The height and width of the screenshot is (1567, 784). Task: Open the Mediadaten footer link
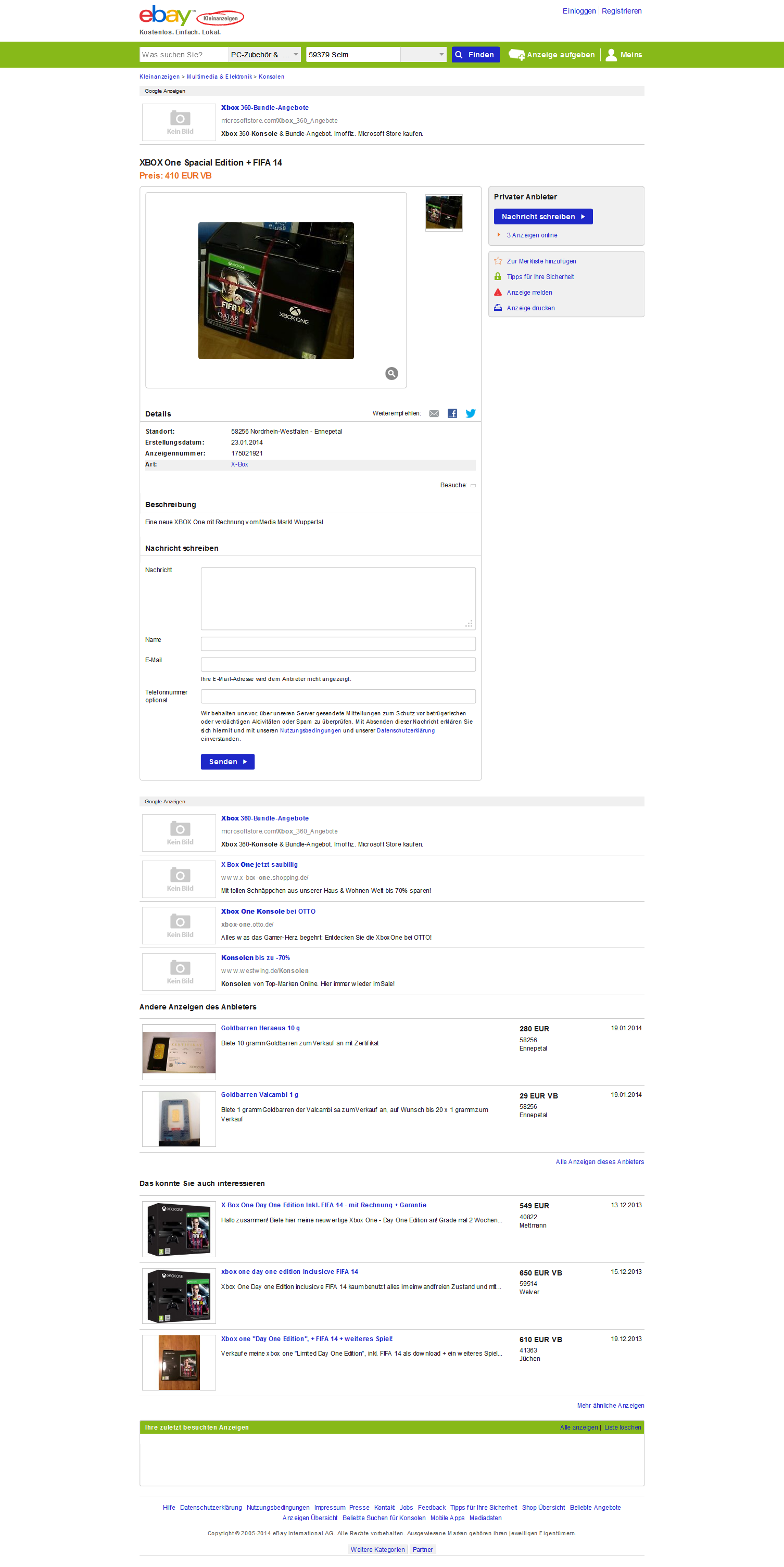(x=485, y=1518)
